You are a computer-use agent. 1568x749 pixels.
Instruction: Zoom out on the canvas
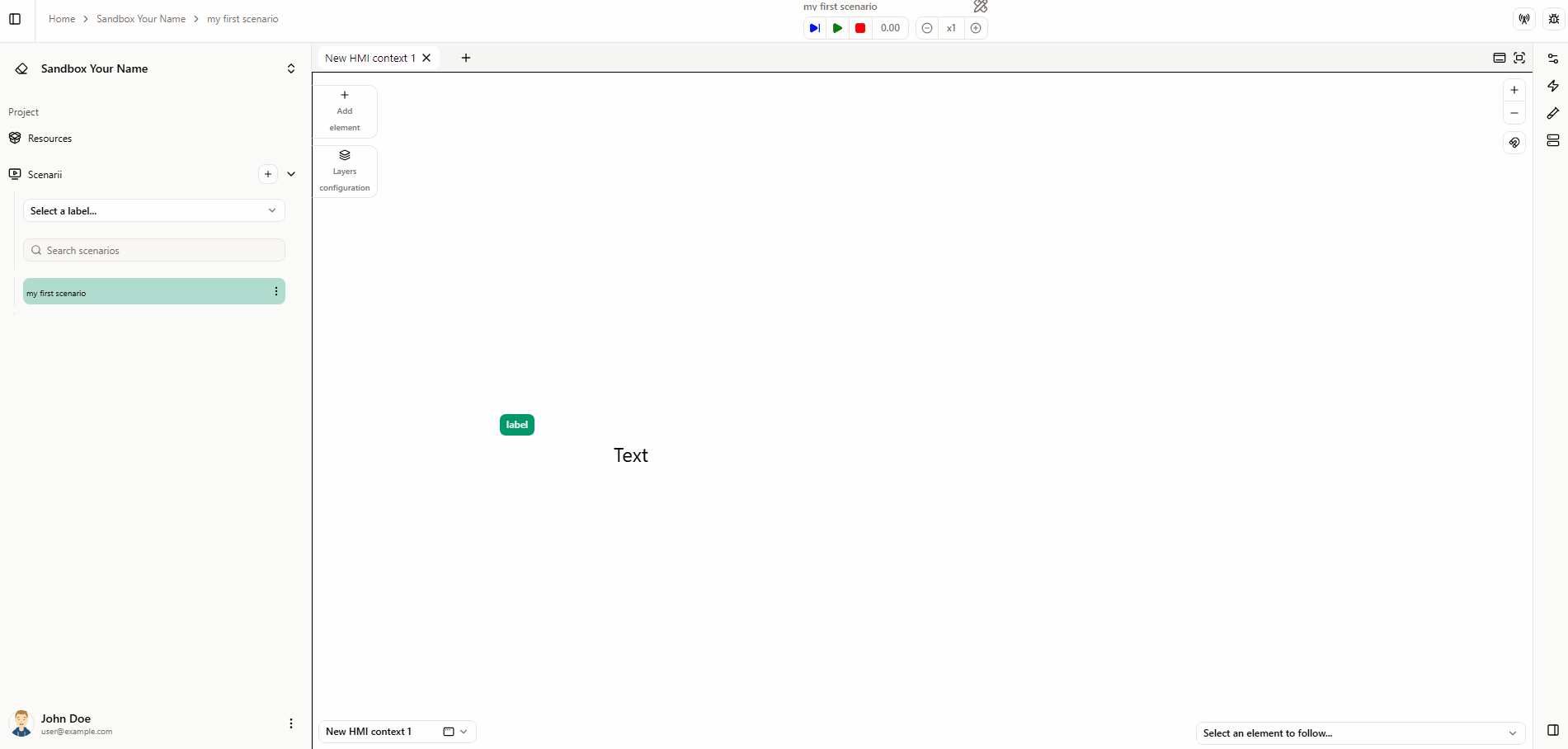tap(1514, 113)
